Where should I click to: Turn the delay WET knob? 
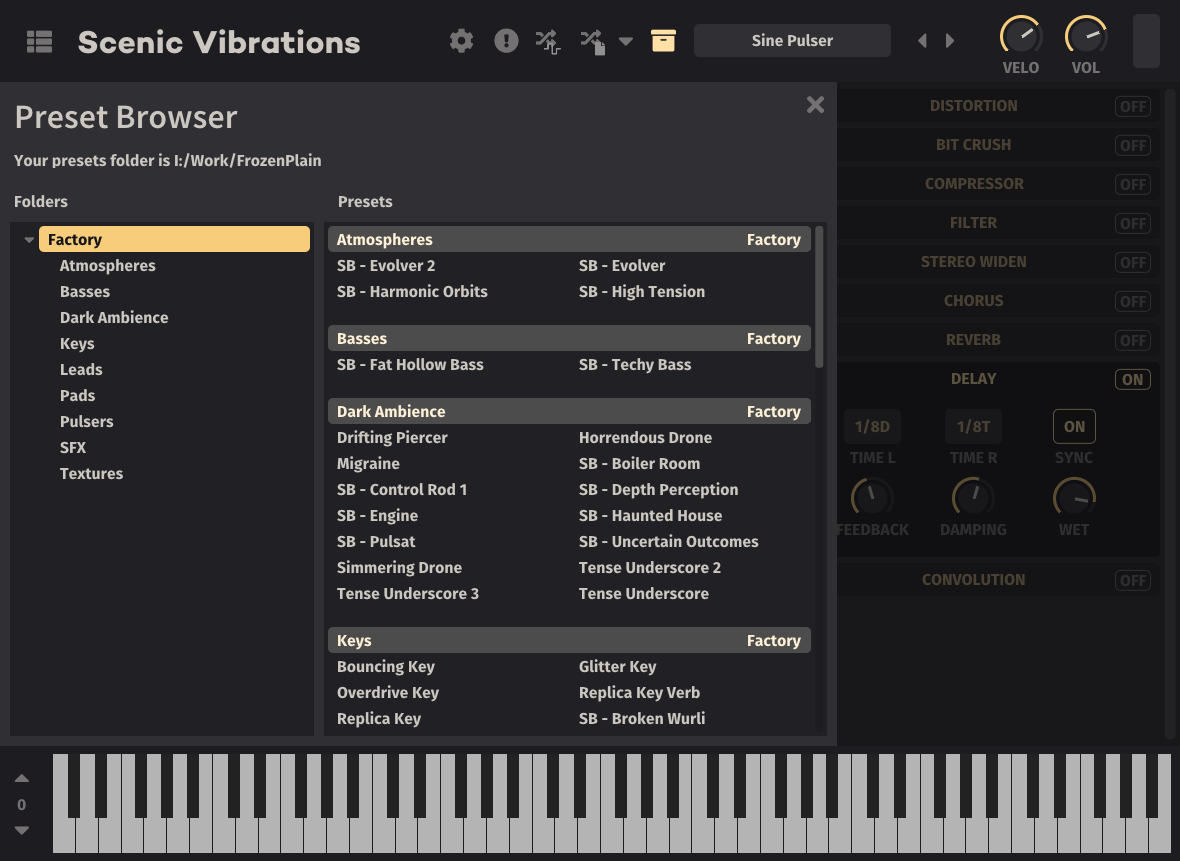1074,500
